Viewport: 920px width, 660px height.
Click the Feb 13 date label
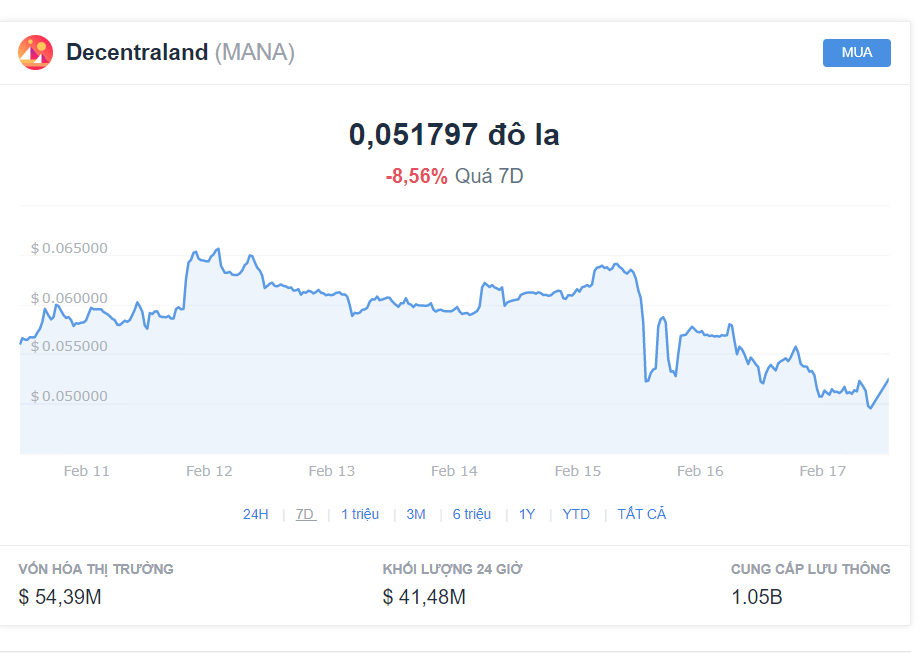[332, 471]
